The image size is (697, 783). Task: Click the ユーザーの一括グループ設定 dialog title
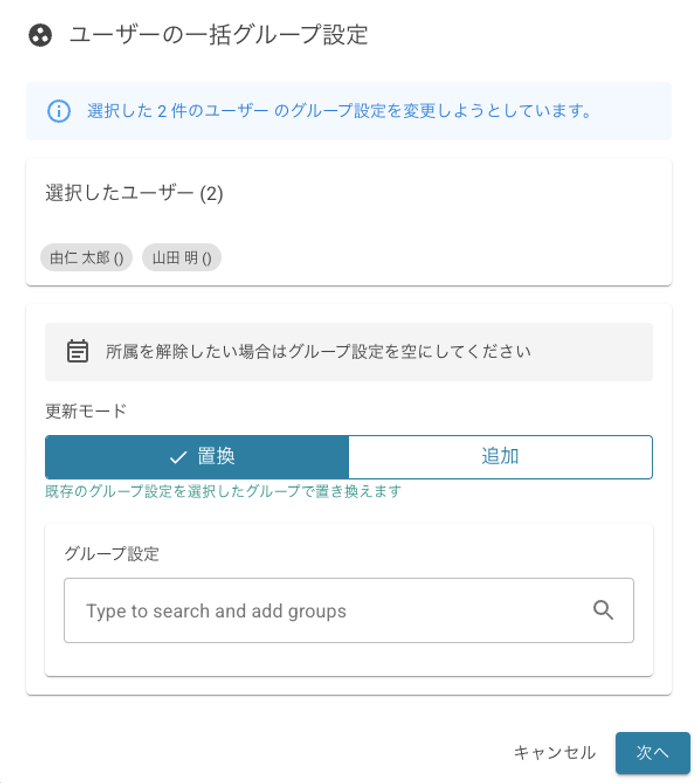tap(219, 36)
